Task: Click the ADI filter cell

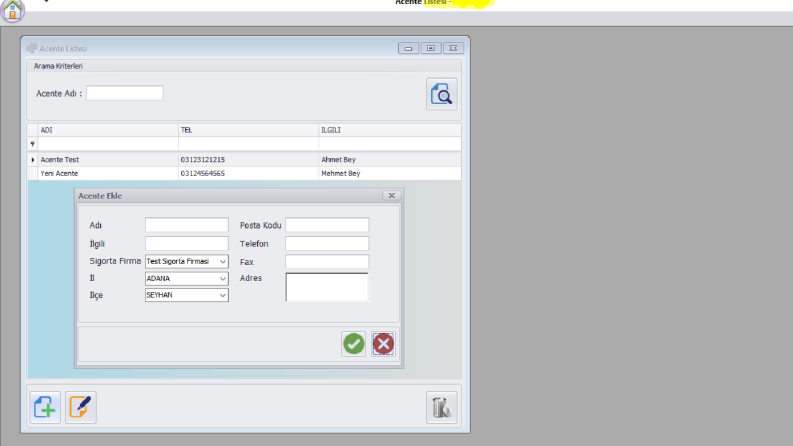Action: [108, 144]
